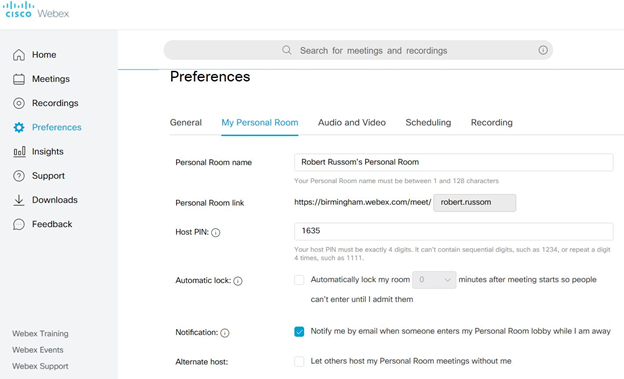624x379 pixels.
Task: Switch to the Scheduling tab
Action: [428, 123]
